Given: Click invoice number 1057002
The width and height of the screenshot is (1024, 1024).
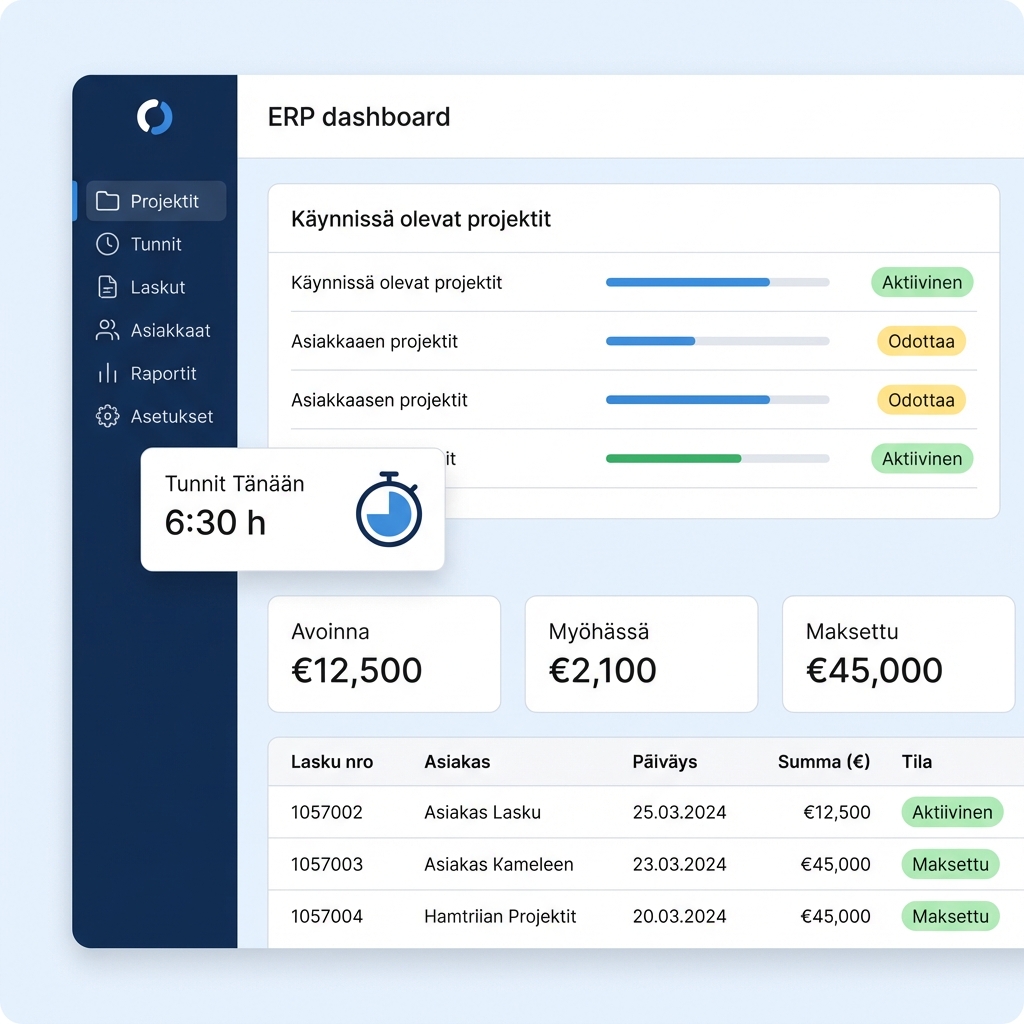Looking at the screenshot, I should click(x=327, y=812).
